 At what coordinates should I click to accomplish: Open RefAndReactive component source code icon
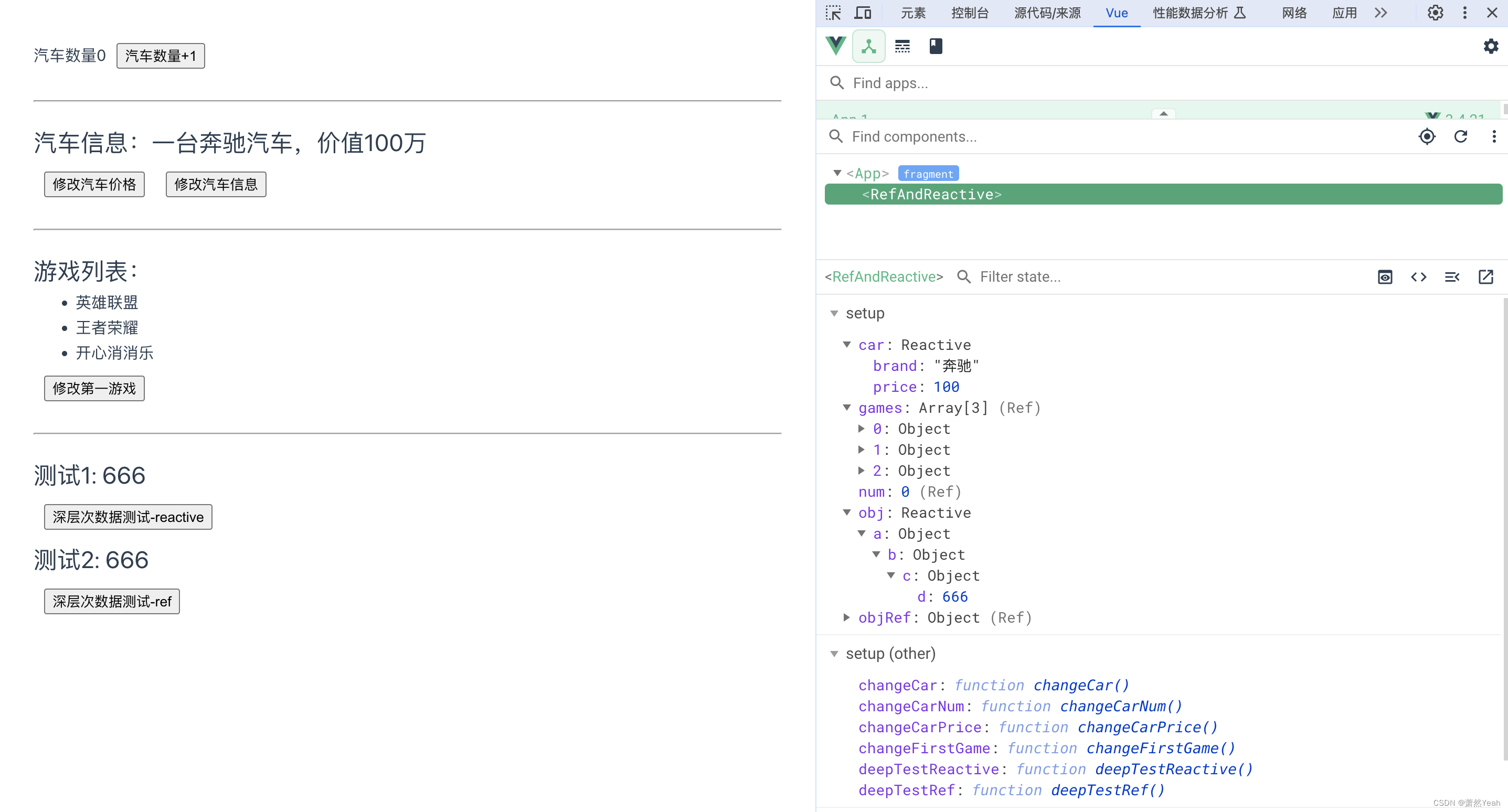(x=1418, y=277)
